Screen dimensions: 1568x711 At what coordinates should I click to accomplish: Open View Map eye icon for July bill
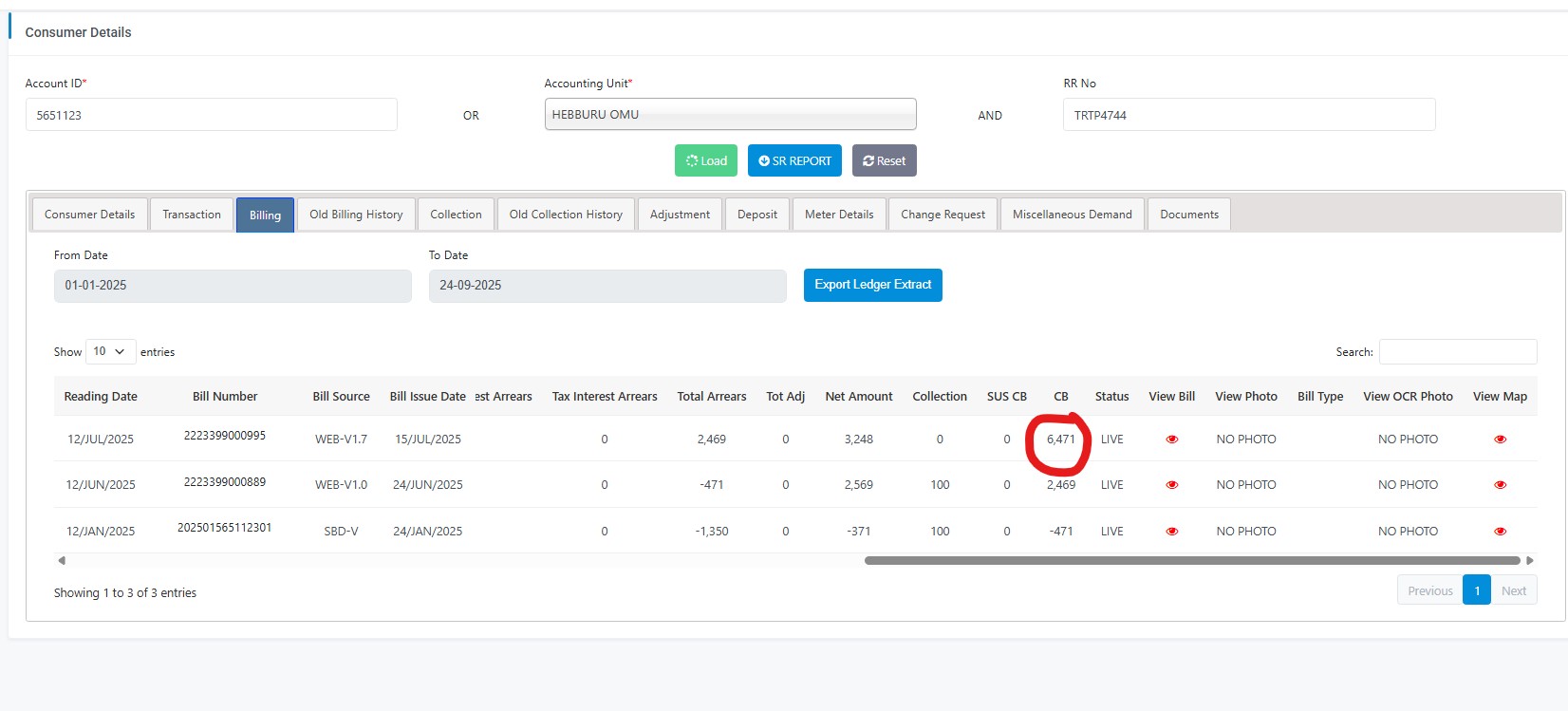pos(1500,440)
